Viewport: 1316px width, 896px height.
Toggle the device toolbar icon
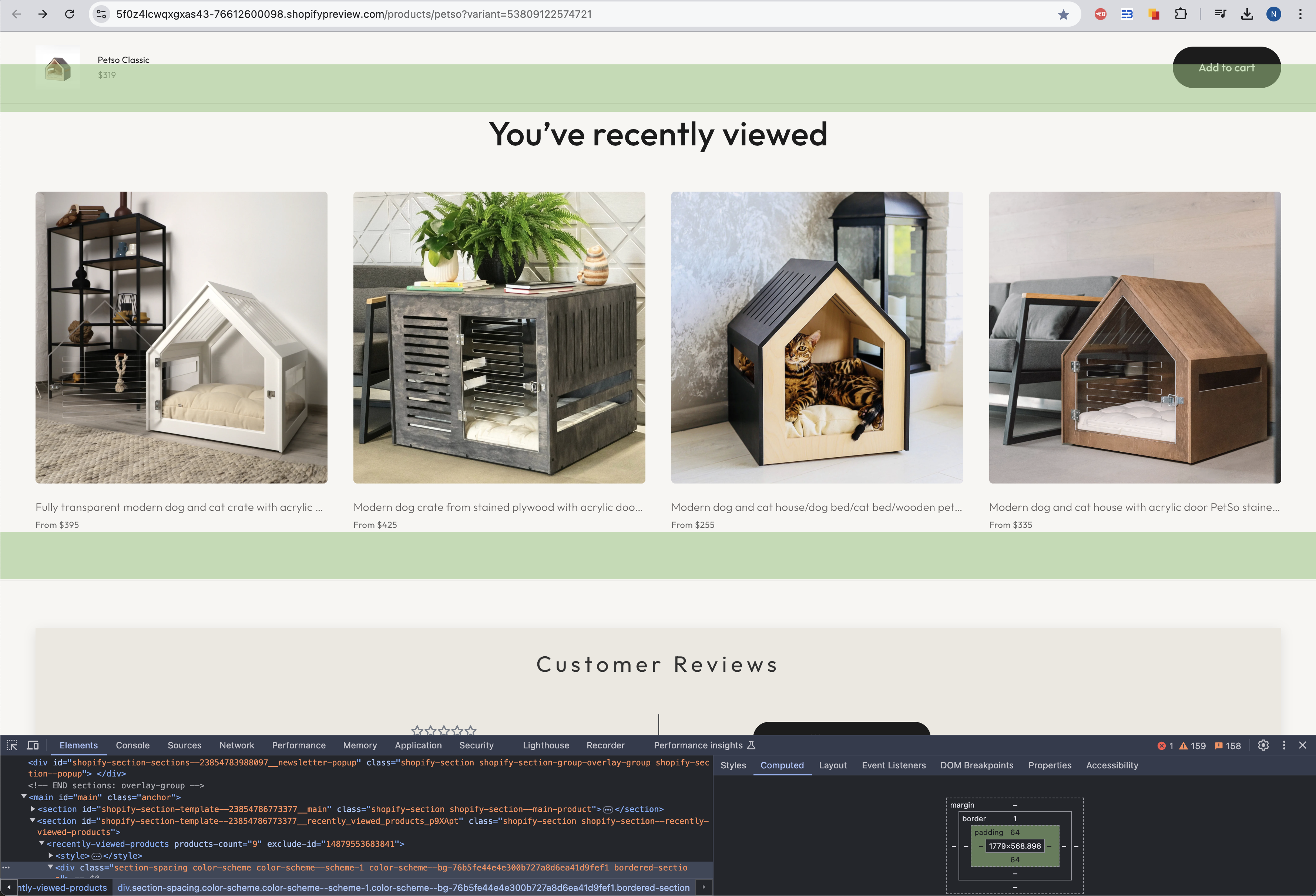[33, 745]
